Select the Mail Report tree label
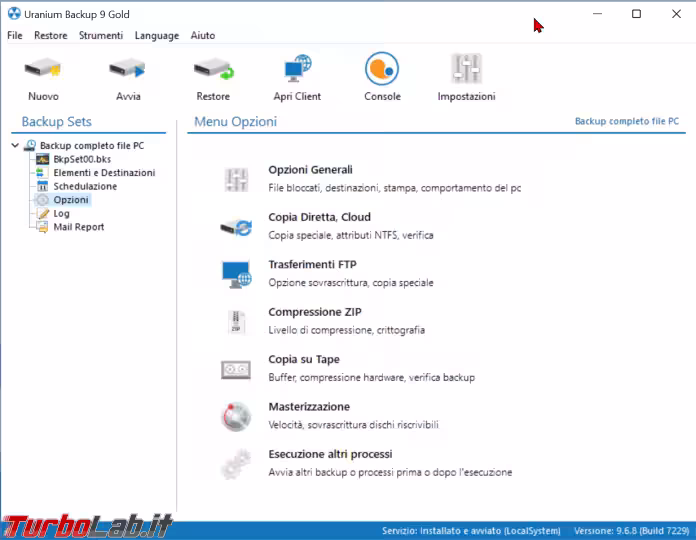Image resolution: width=696 pixels, height=540 pixels. [x=79, y=227]
